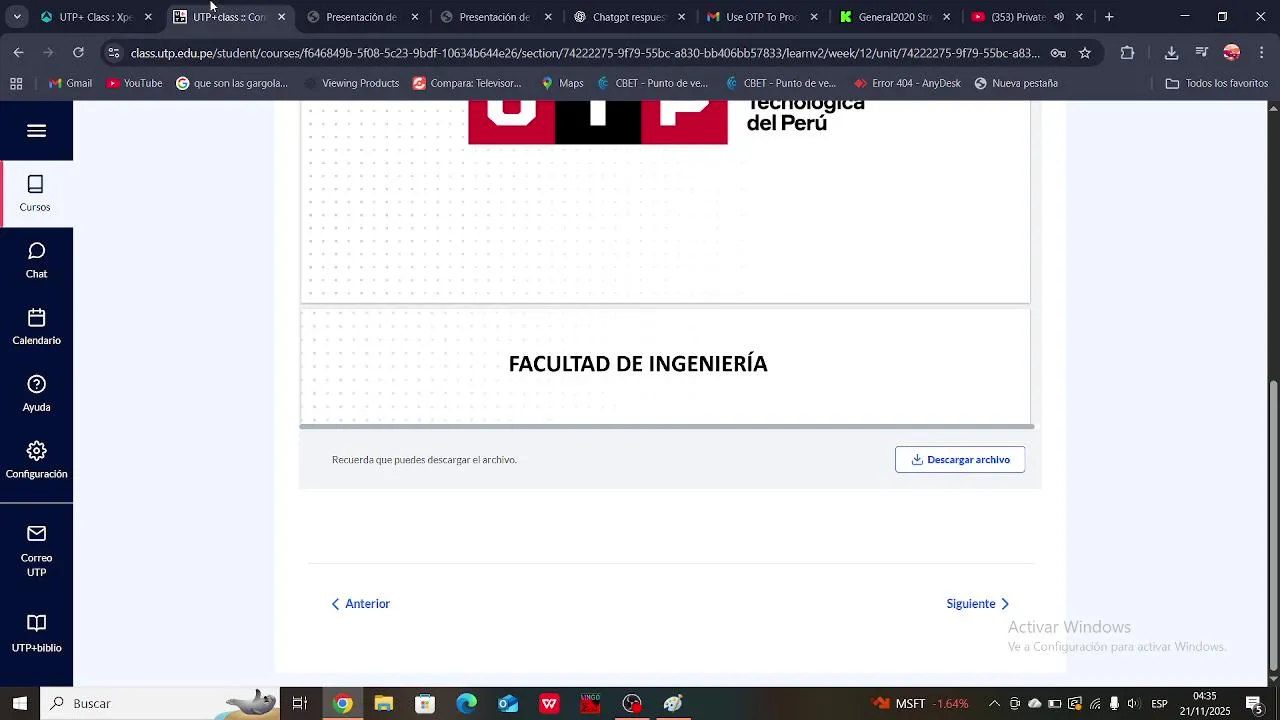Image resolution: width=1280 pixels, height=720 pixels.
Task: Open browser downloads icon
Action: pos(1172,53)
